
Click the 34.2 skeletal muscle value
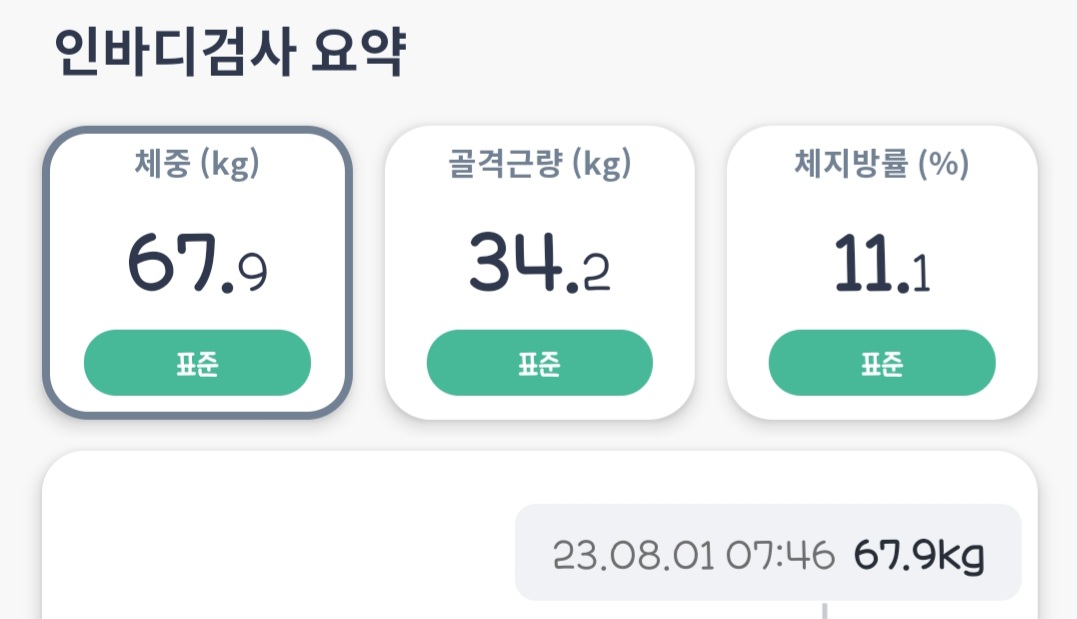coord(540,263)
